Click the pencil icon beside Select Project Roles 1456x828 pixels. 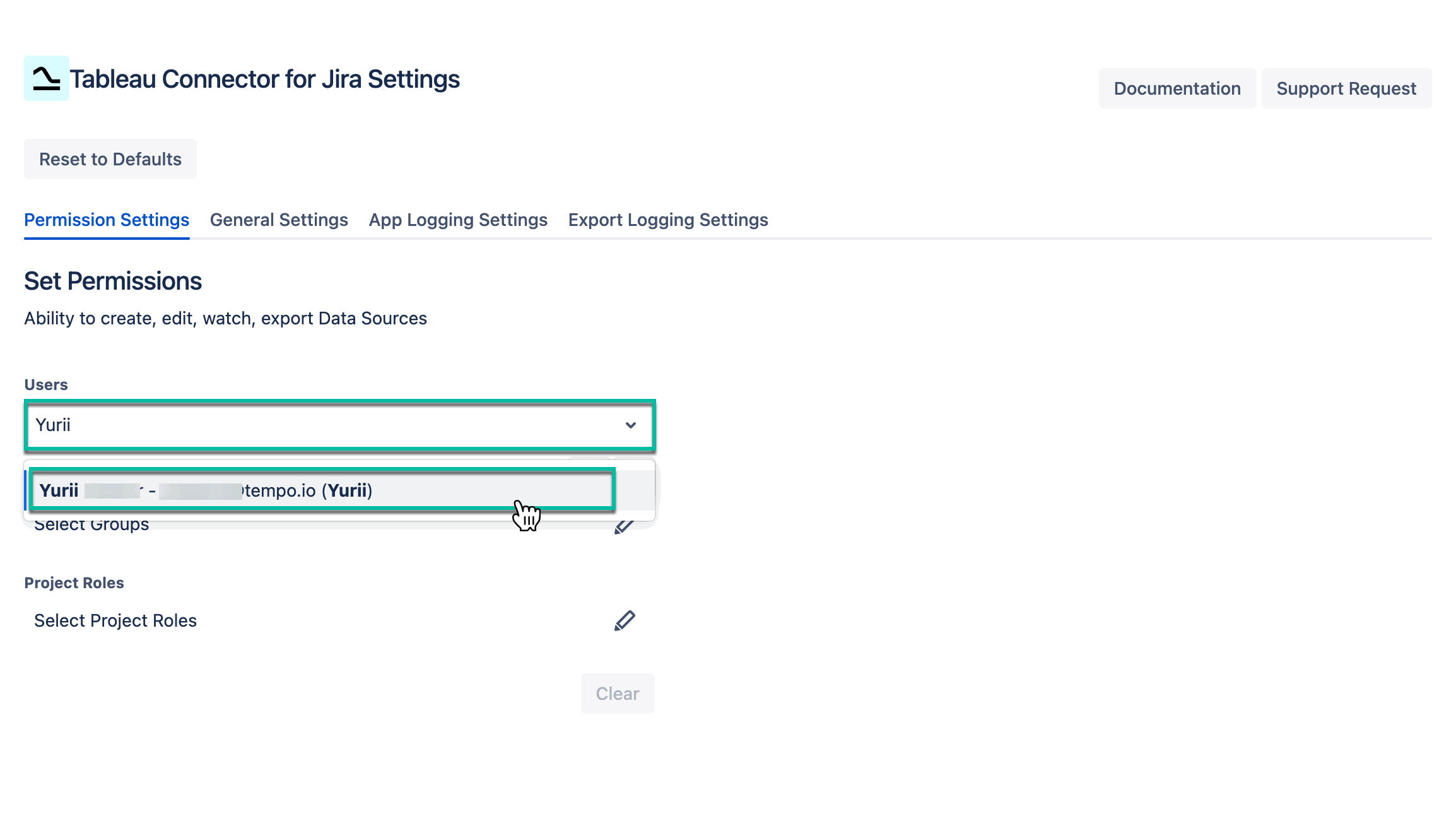pyautogui.click(x=625, y=620)
